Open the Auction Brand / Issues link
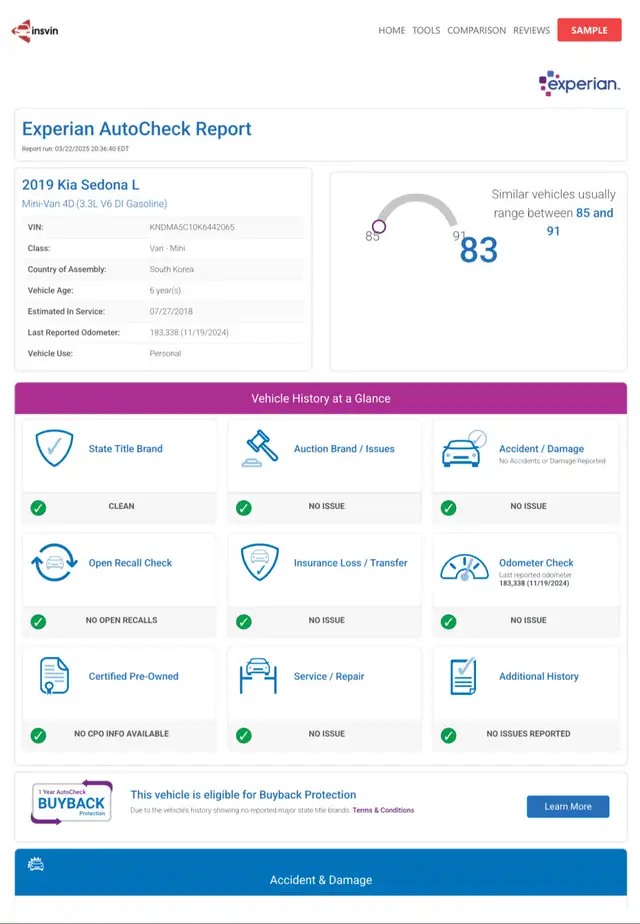Screen dimensions: 640x924 344,448
